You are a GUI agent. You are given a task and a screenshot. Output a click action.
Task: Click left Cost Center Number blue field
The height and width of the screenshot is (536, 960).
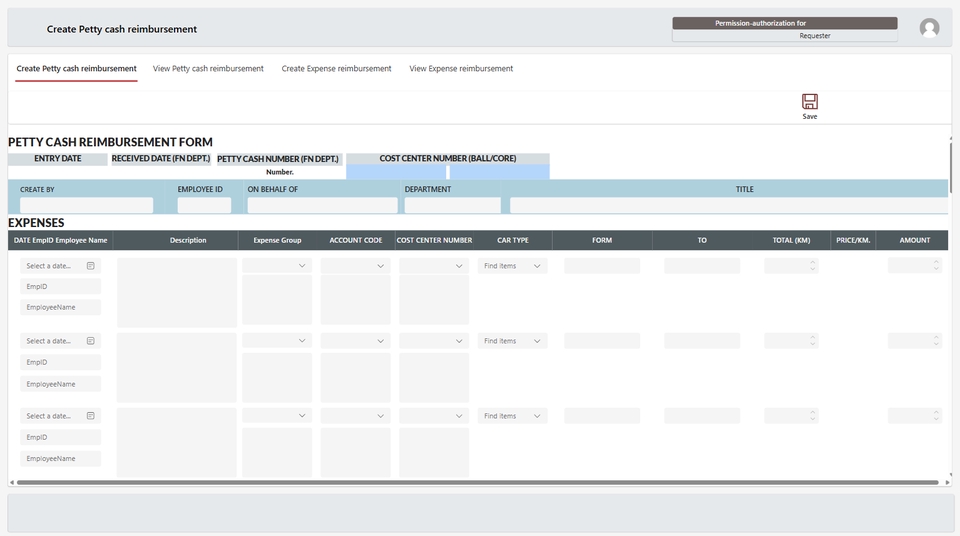(x=396, y=172)
